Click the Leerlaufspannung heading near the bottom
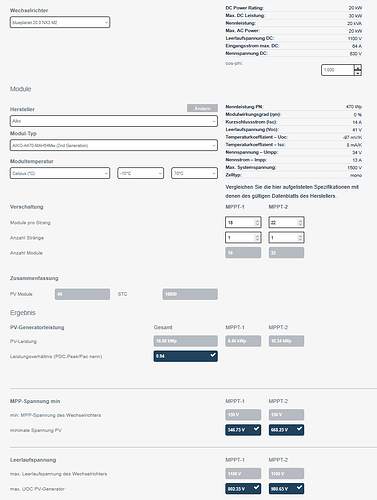This screenshot has height=500, width=377. [x=33, y=460]
